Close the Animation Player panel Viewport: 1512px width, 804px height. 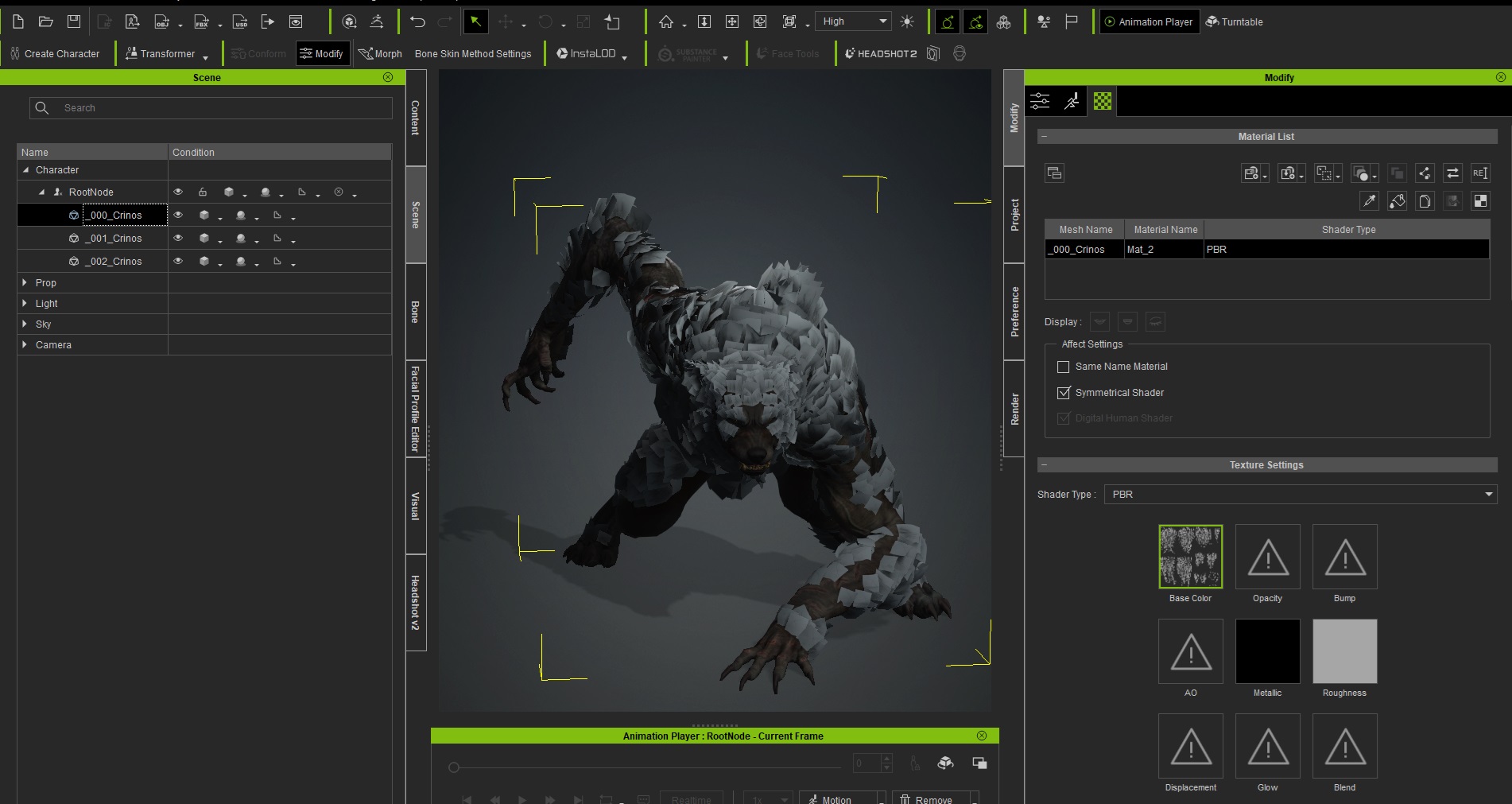pos(982,736)
